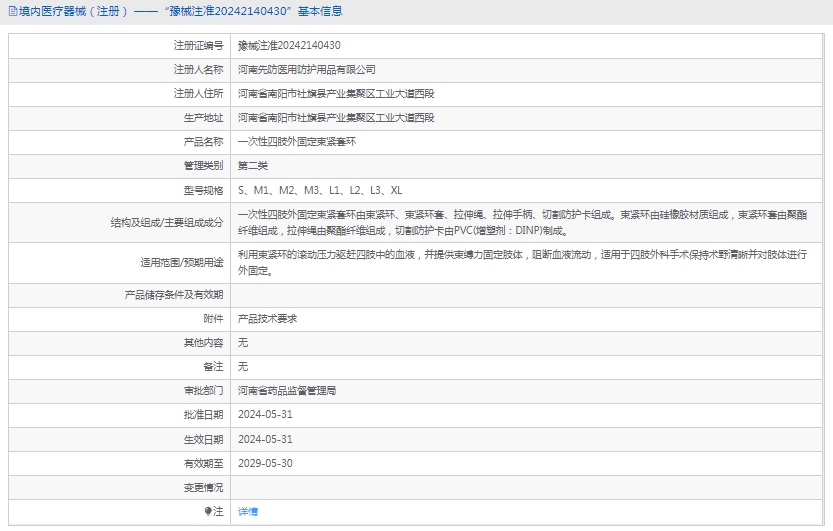Click the model specification value S、M1、M2…XL

click(320, 189)
